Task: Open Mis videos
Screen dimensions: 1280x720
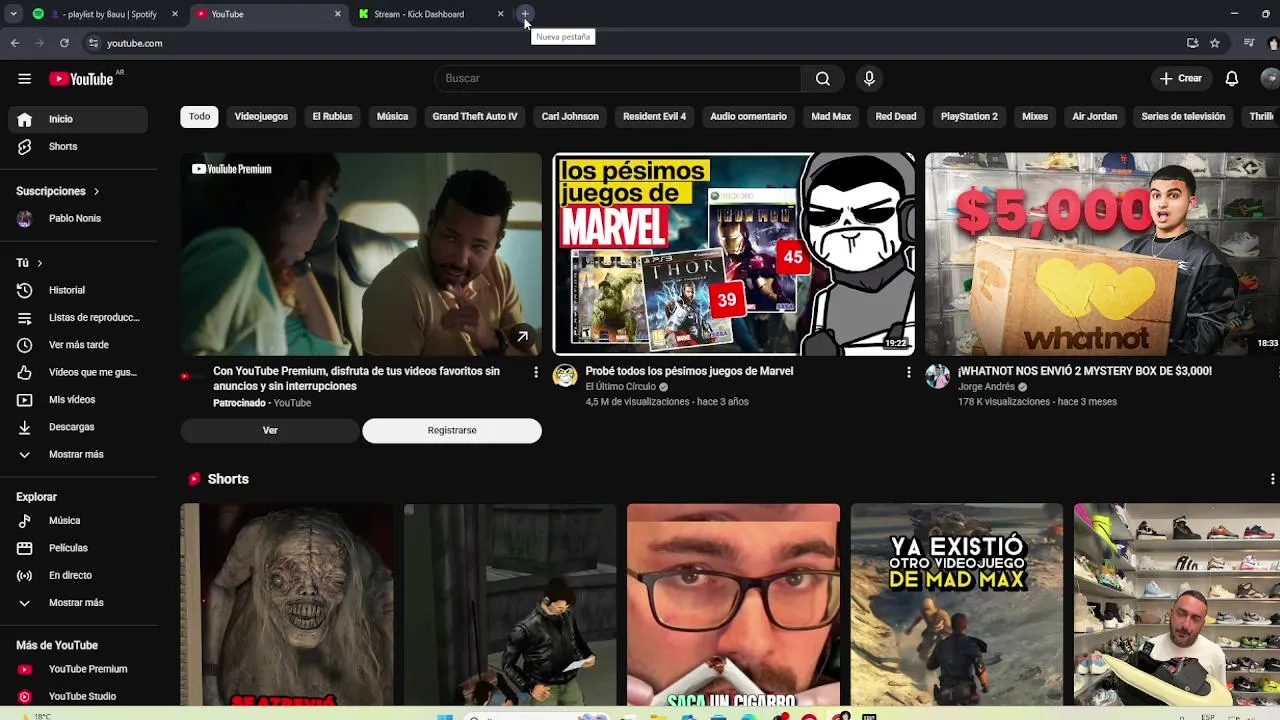Action: point(78,399)
